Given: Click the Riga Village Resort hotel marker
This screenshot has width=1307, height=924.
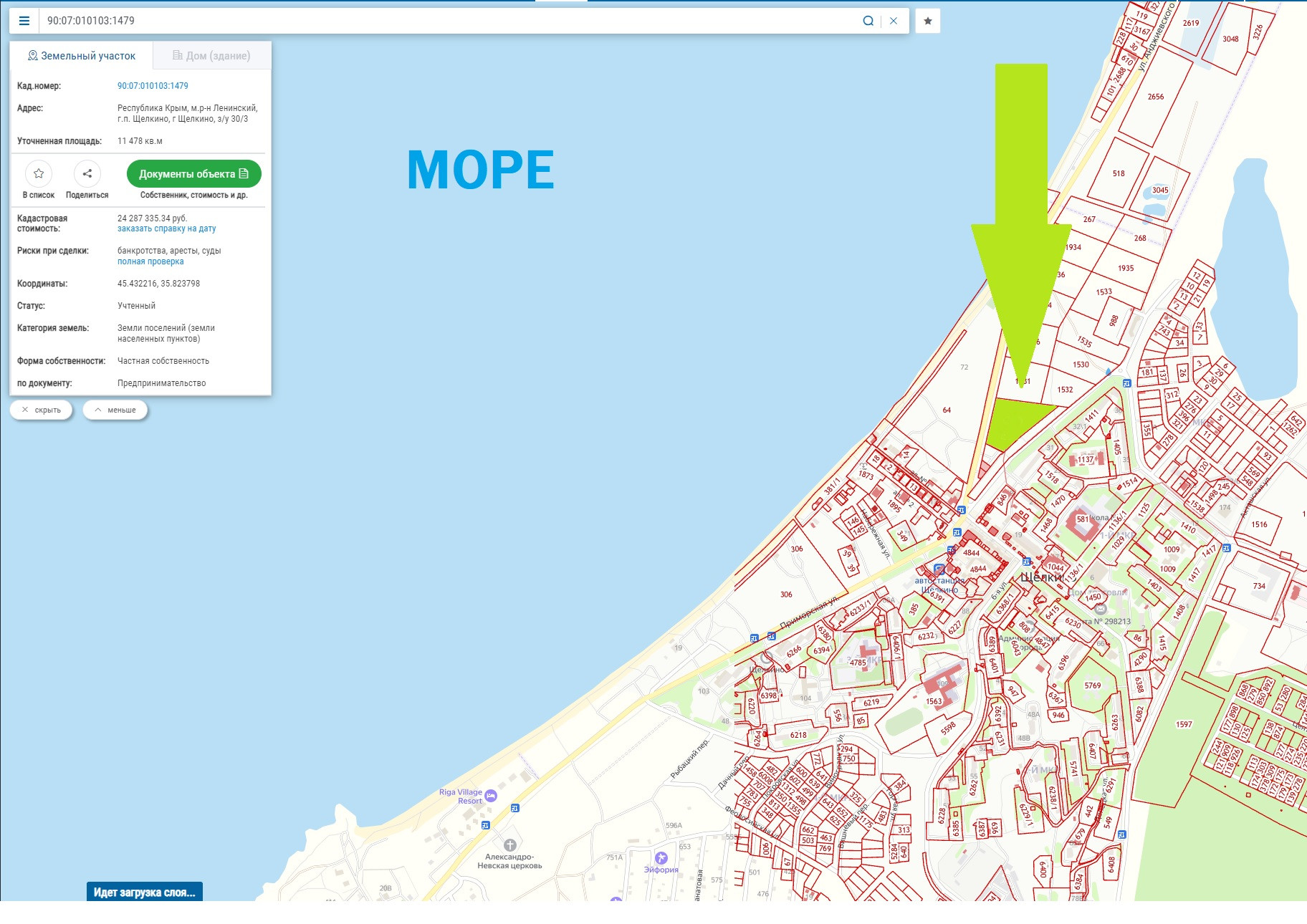Looking at the screenshot, I should (491, 796).
